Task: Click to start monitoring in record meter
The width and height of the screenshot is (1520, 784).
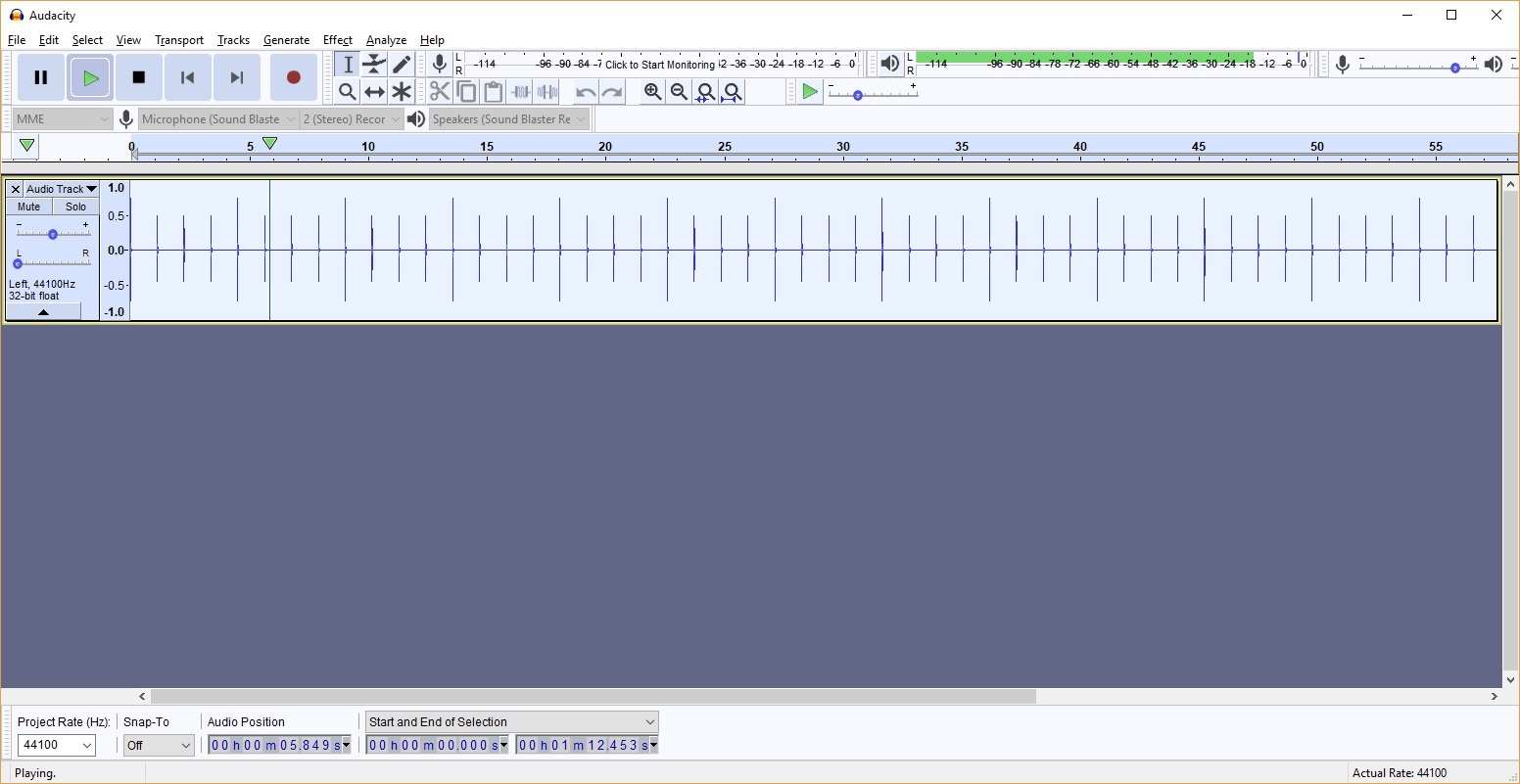Action: 660,65
